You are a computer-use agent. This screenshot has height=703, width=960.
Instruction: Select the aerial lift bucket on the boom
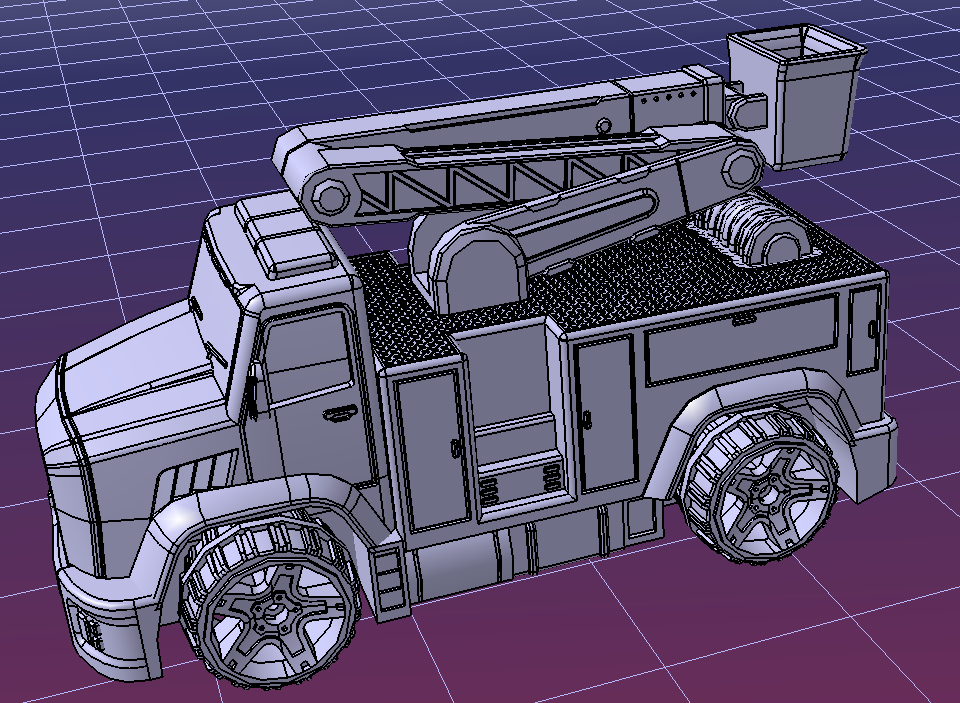[x=798, y=96]
